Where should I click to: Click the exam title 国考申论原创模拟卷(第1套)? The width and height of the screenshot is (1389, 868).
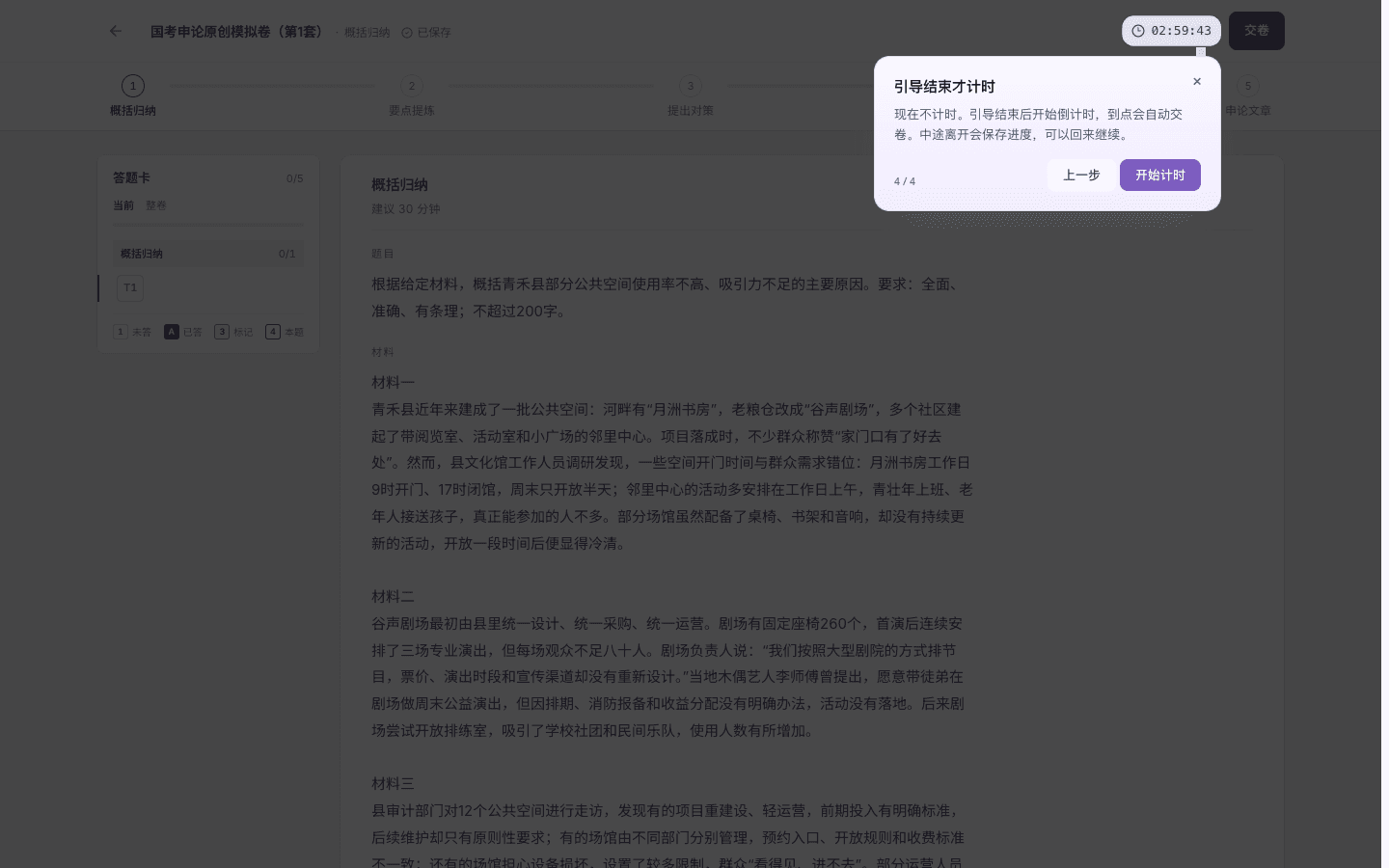tap(237, 32)
